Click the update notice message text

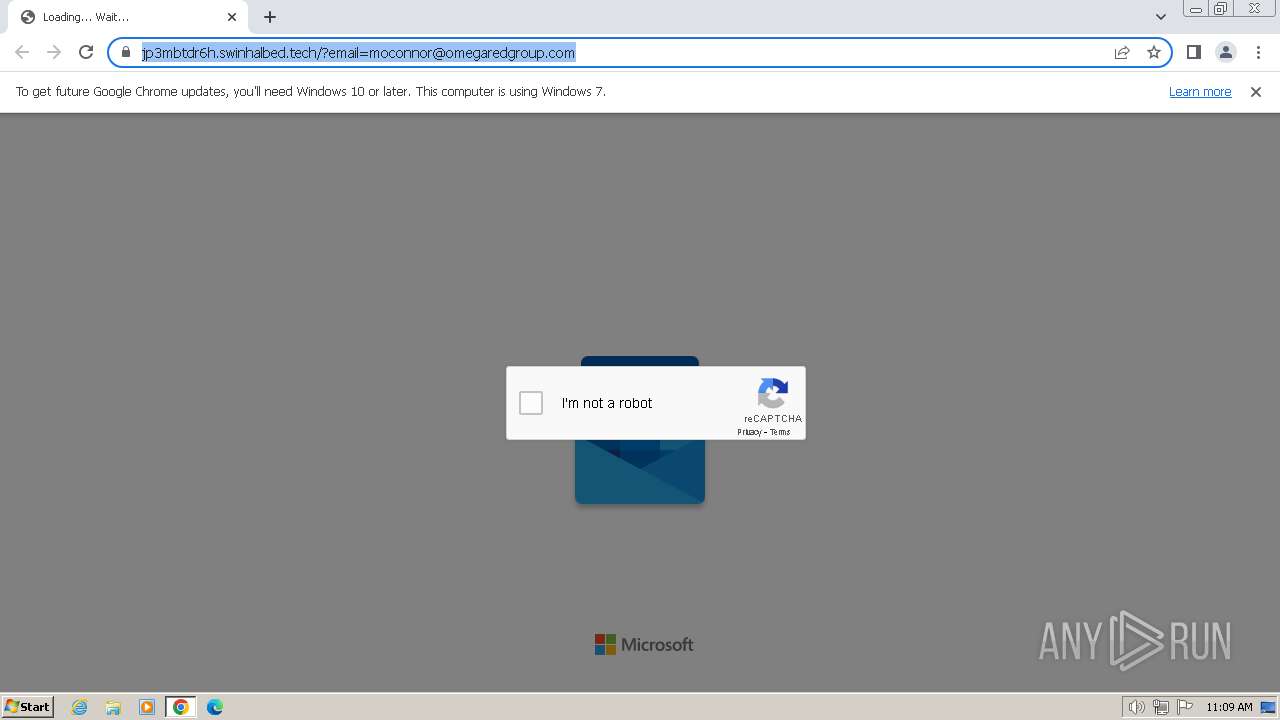click(x=311, y=91)
